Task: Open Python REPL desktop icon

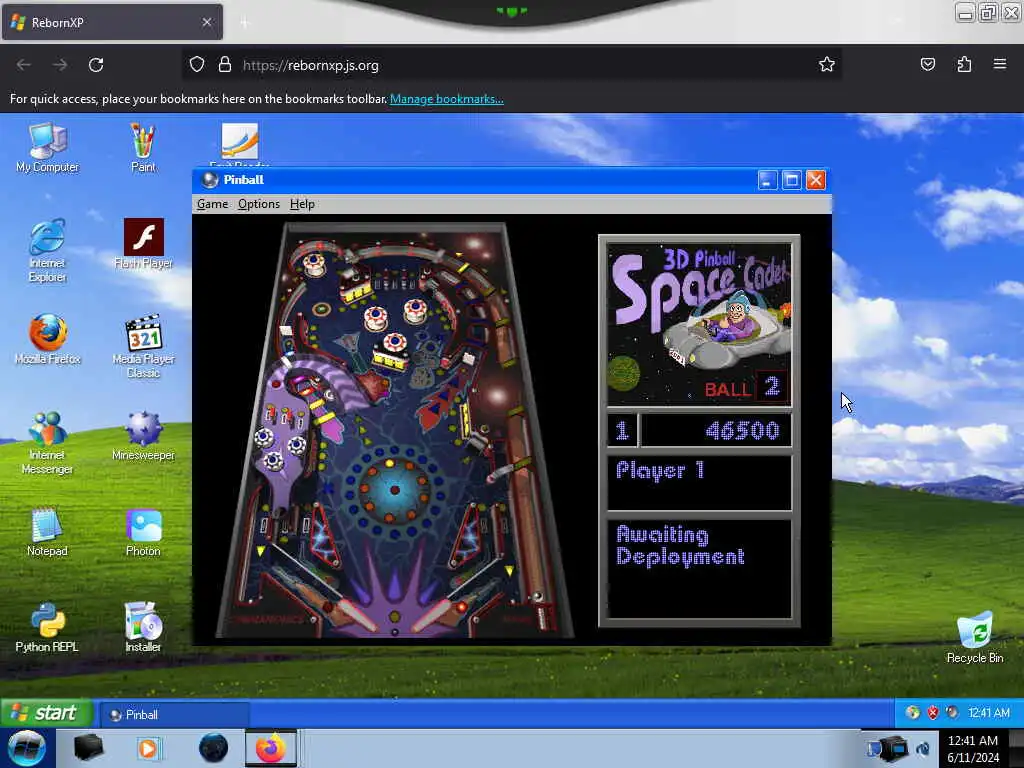Action: pos(47,628)
